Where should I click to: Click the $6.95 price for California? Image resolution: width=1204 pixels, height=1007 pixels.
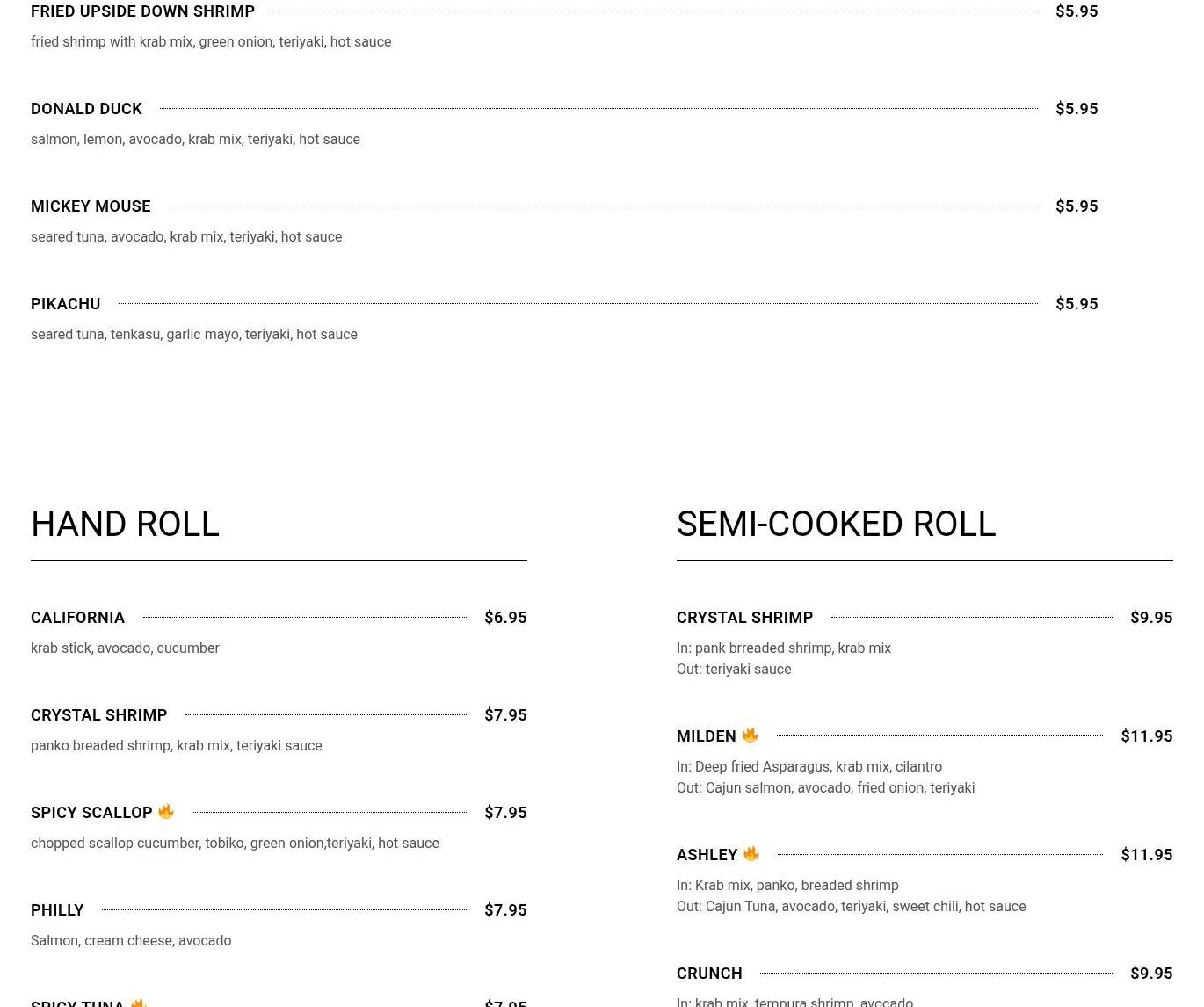[x=505, y=618]
